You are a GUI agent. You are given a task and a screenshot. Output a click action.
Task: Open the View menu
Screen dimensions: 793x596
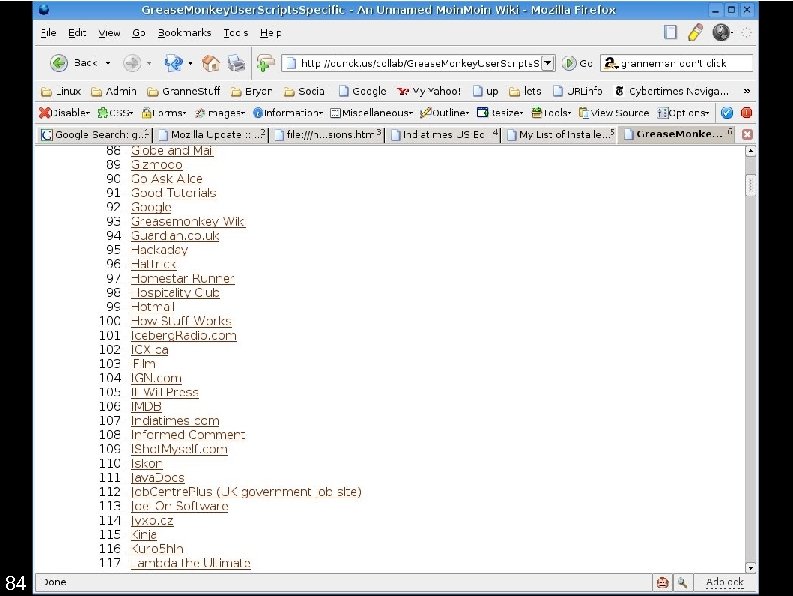(x=109, y=33)
